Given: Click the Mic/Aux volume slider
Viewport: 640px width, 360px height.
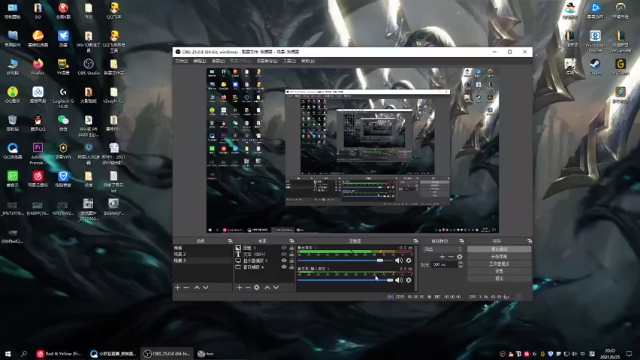Looking at the screenshot, I should (345, 280).
